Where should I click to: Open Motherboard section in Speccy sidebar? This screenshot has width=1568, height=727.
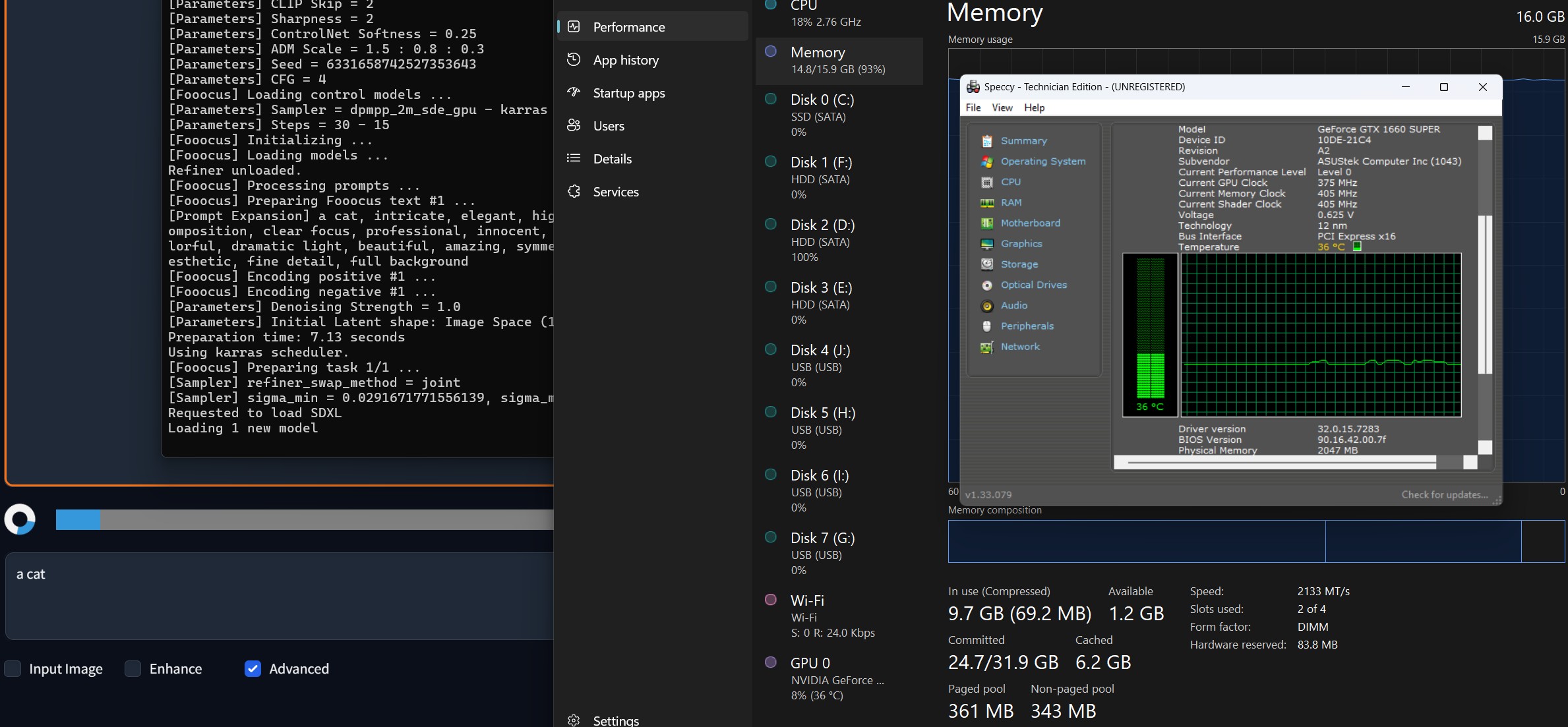click(x=1030, y=223)
